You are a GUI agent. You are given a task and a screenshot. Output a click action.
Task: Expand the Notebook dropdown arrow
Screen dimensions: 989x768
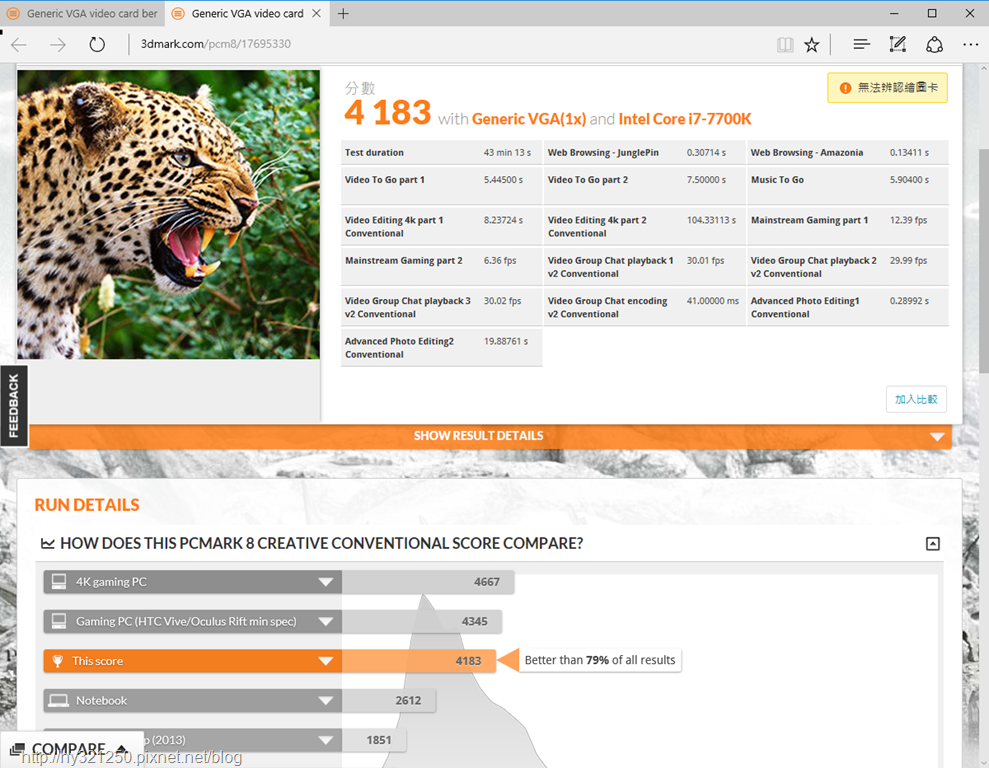325,701
